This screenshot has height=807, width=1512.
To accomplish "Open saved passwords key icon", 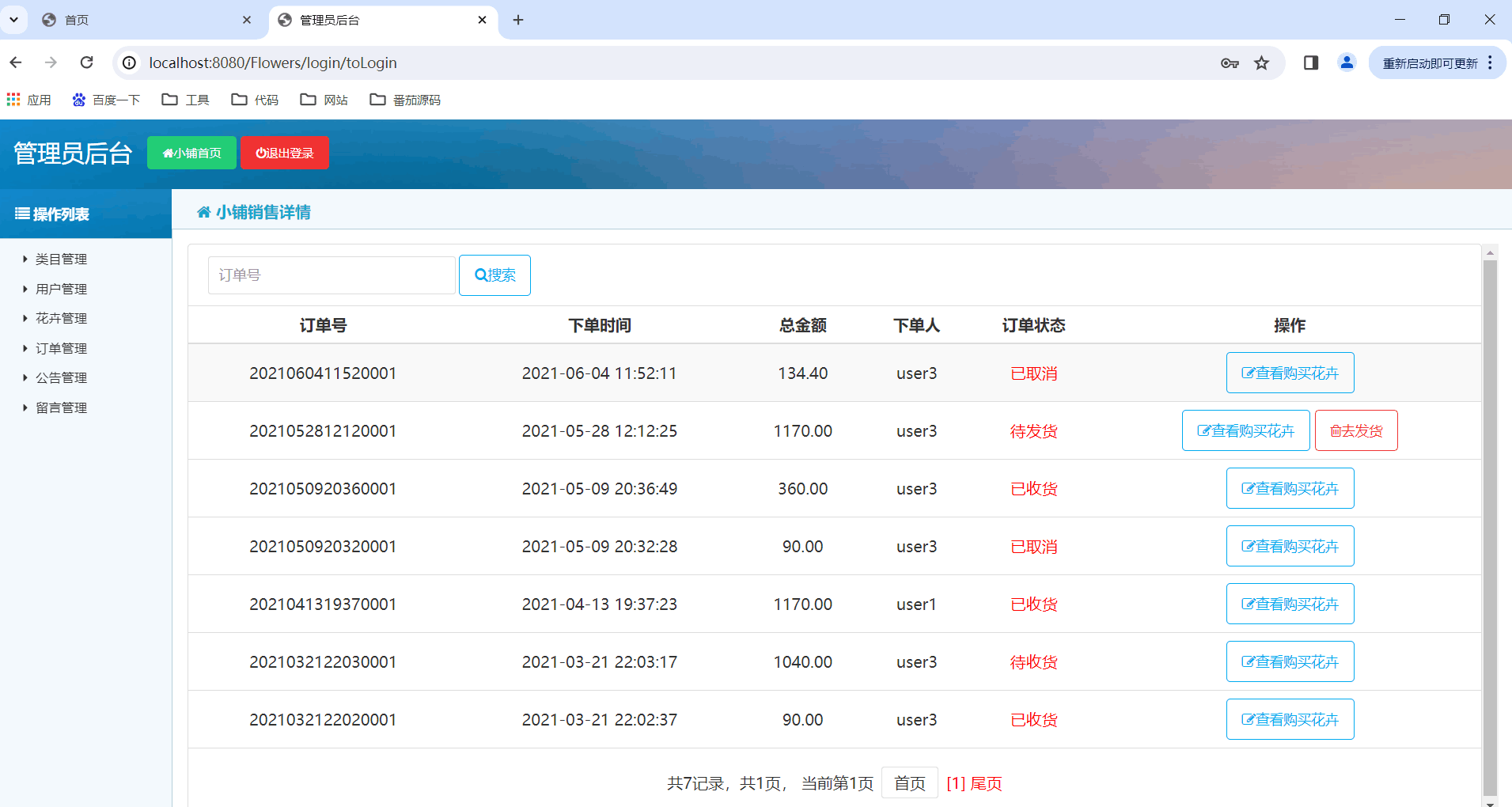I will (1230, 63).
